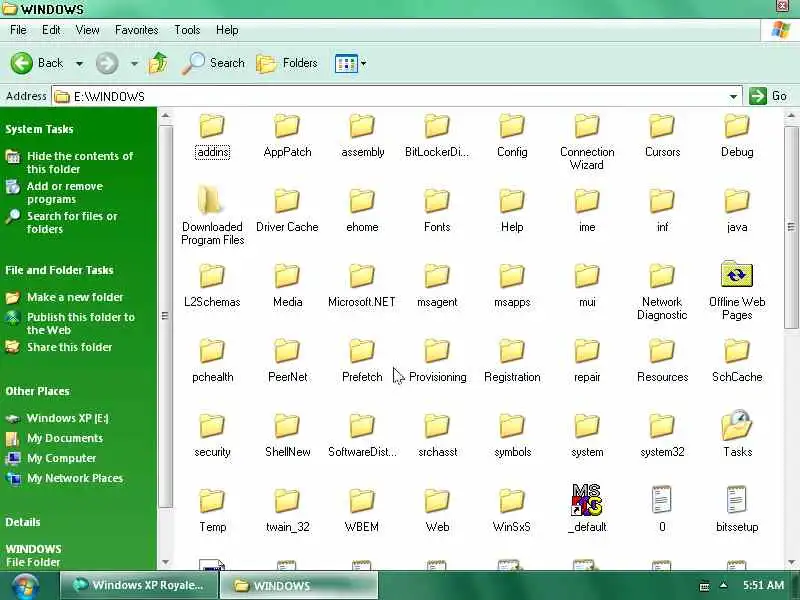Collapse the Details section header

point(22,522)
